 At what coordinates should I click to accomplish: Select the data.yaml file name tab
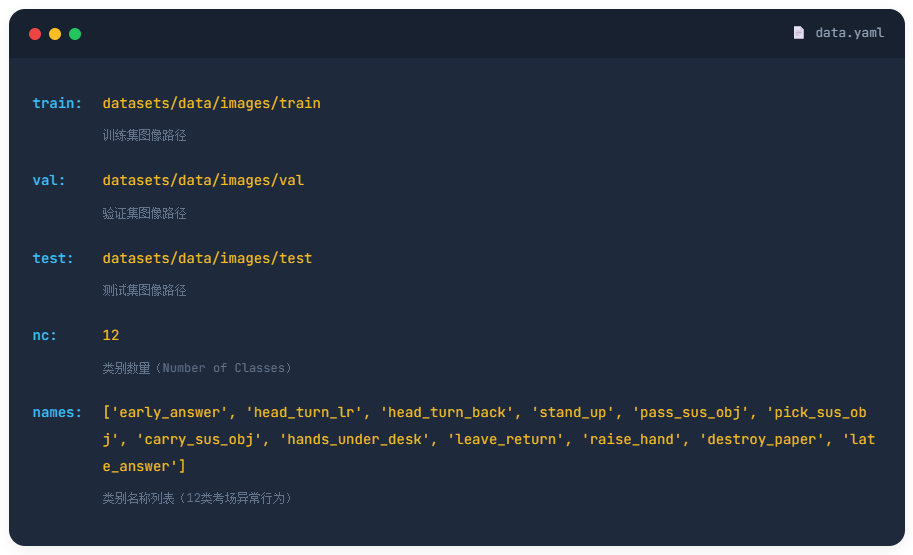849,33
